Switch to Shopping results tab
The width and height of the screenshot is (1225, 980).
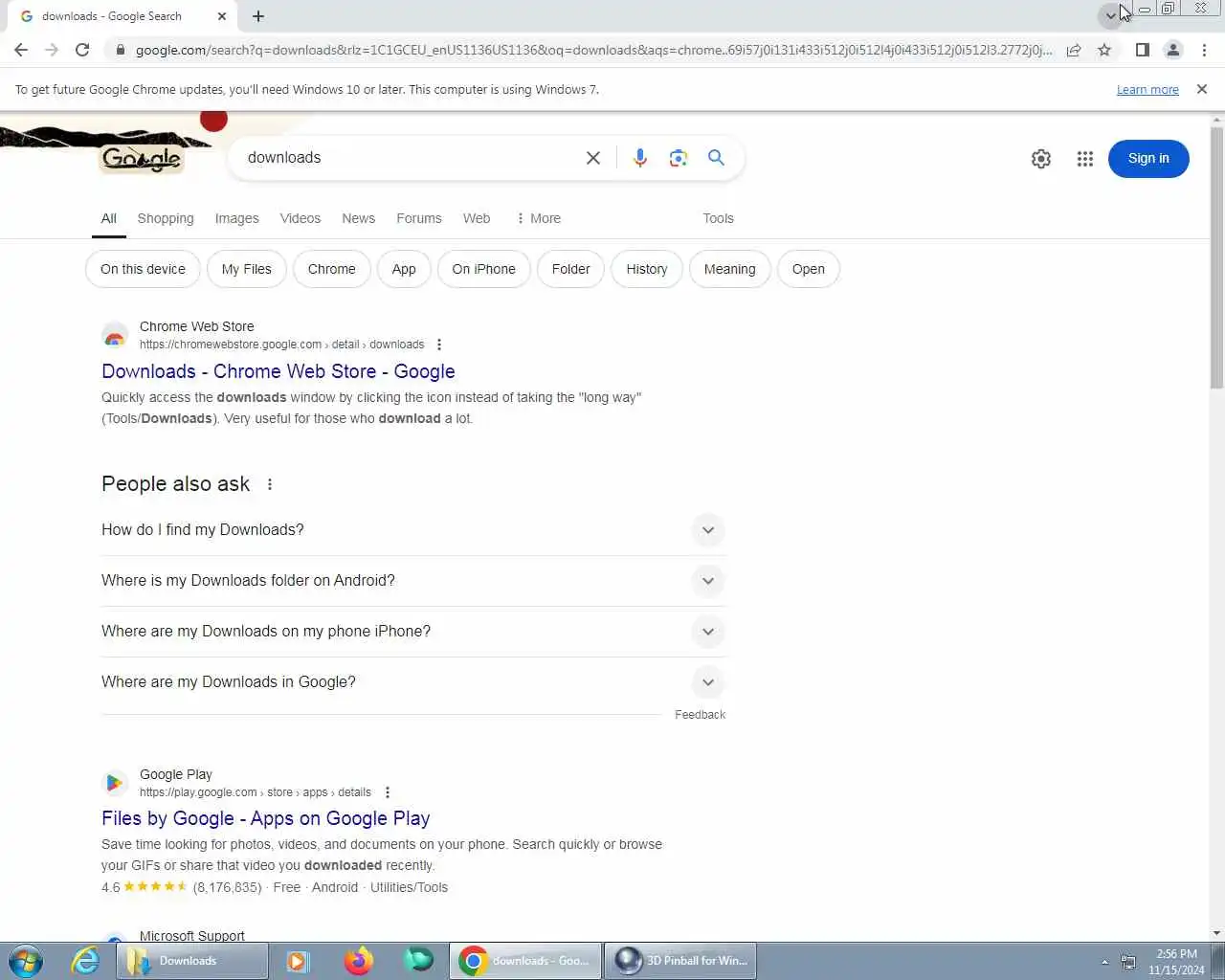(x=166, y=218)
